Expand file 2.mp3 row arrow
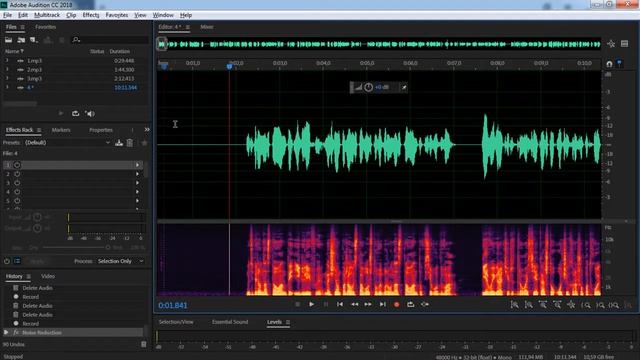This screenshot has height=360, width=640. 7,69
